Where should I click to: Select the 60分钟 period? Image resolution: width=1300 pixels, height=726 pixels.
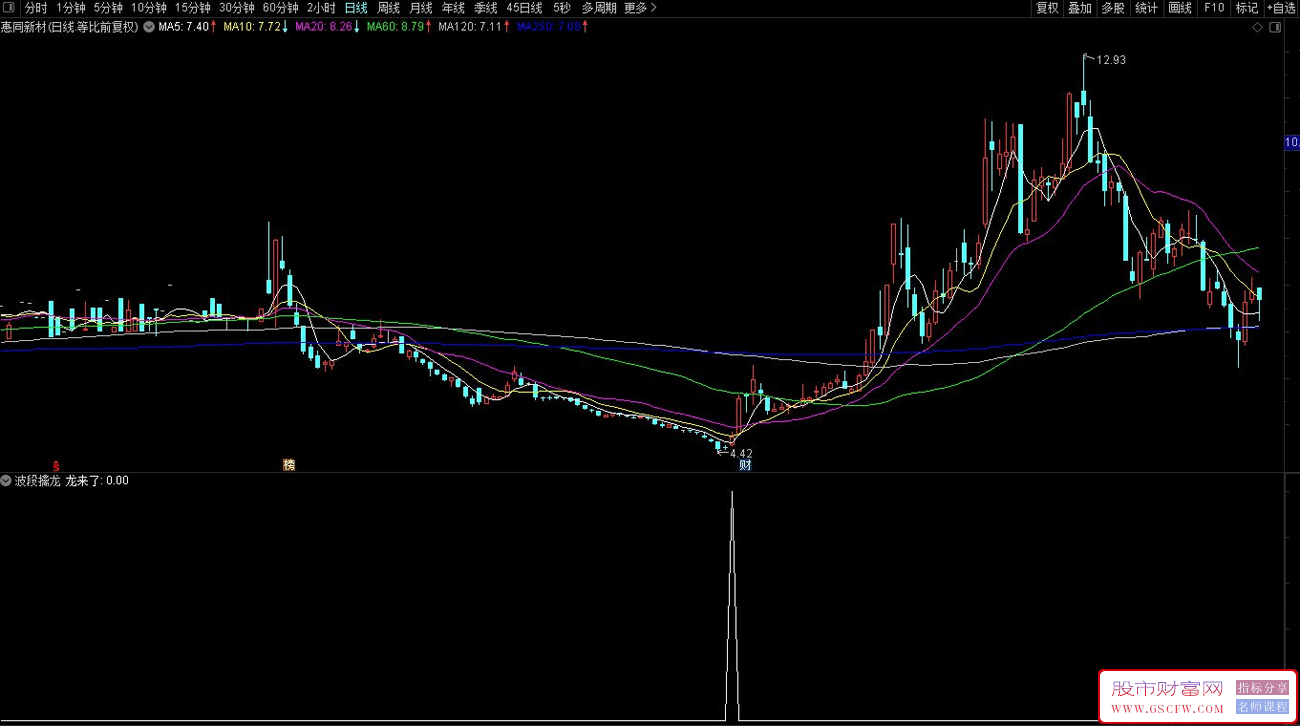coord(280,8)
